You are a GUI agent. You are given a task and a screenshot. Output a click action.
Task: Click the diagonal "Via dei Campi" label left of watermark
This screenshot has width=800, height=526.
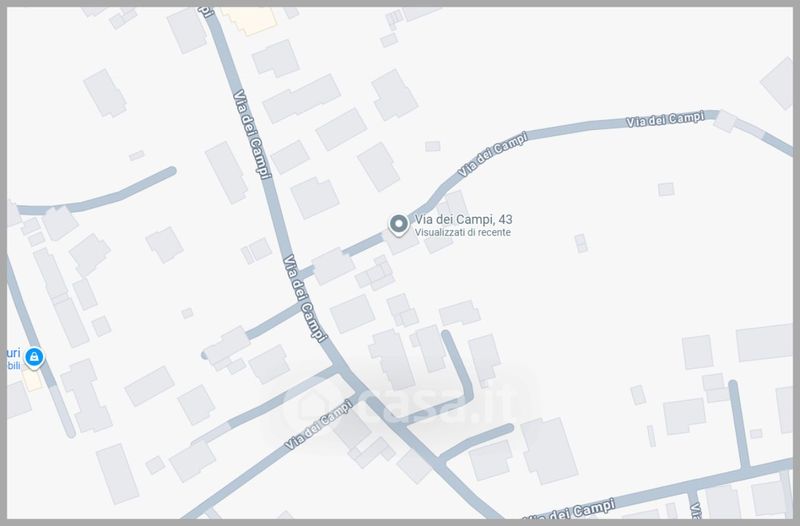(318, 425)
